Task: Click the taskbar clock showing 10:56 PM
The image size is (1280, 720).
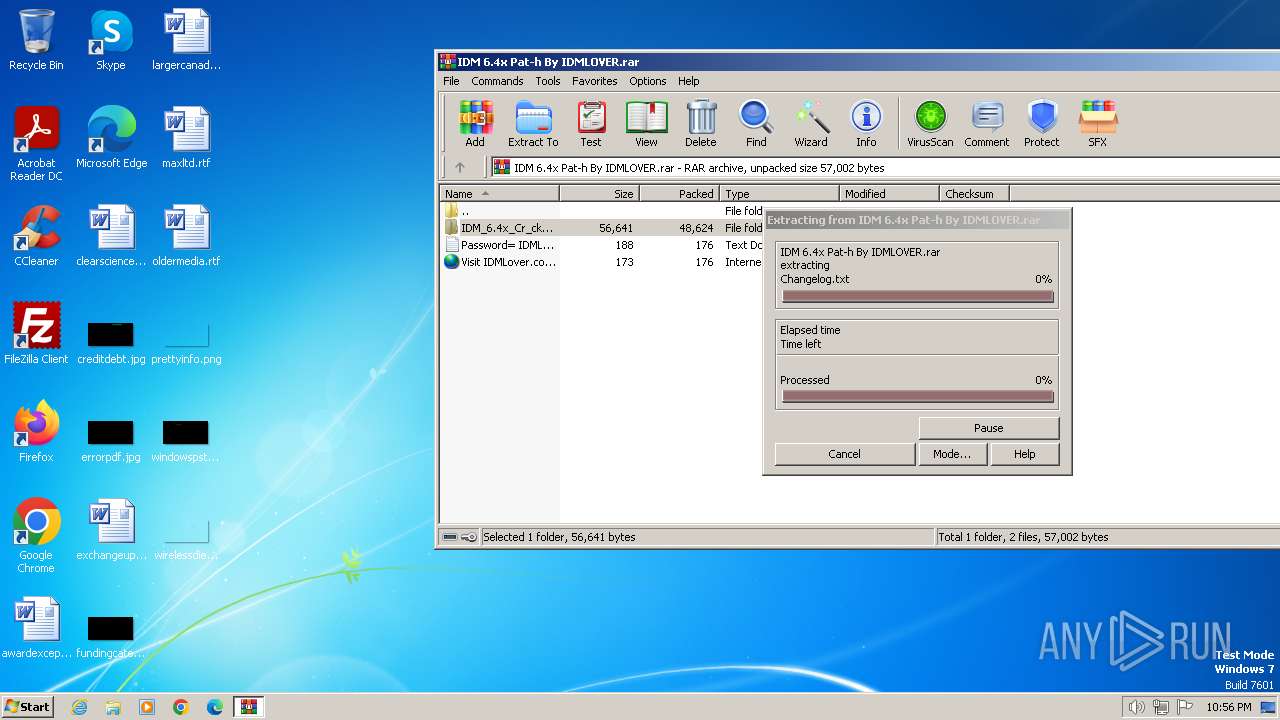Action: (1228, 707)
